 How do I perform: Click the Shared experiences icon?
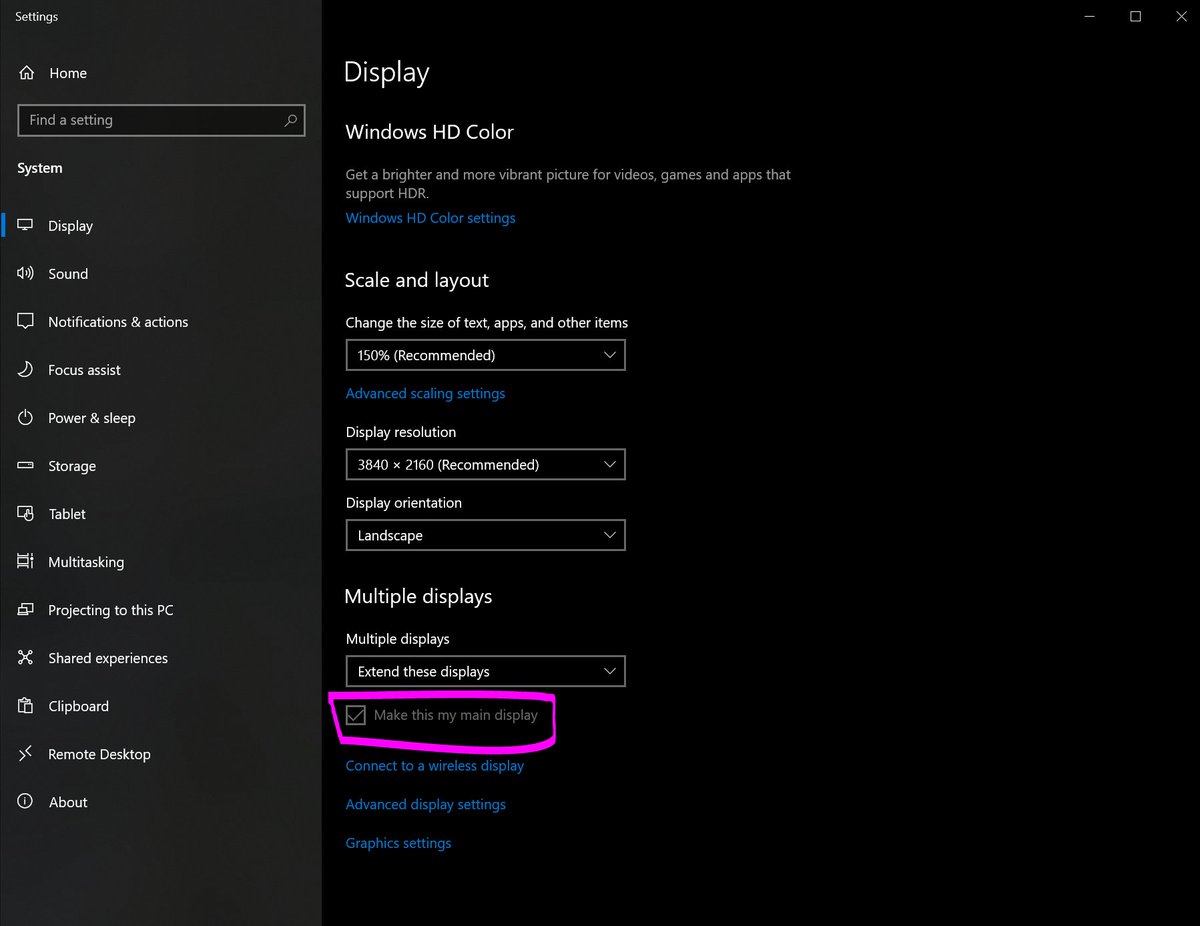point(26,658)
